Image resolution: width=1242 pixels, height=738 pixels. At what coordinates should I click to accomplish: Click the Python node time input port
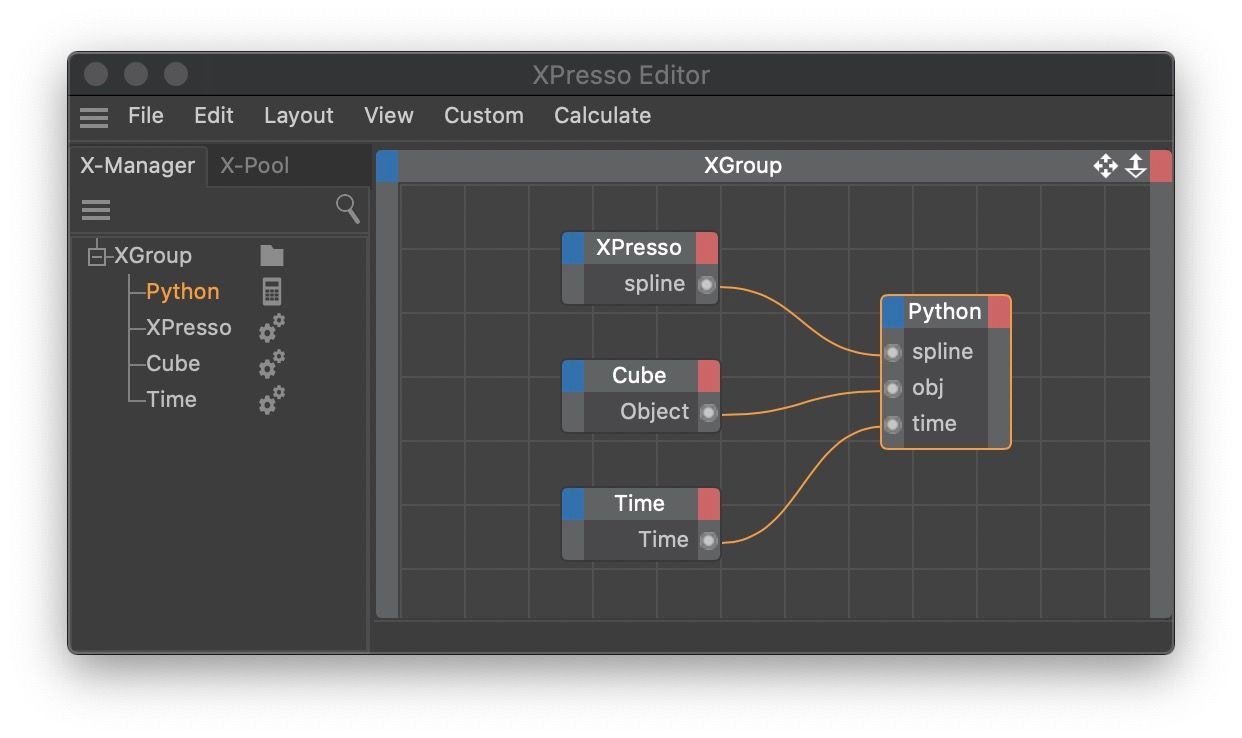pyautogui.click(x=893, y=424)
